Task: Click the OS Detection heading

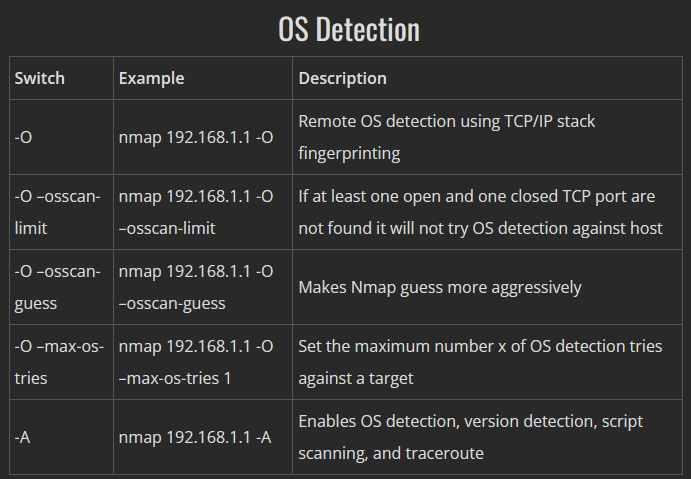Action: coord(349,29)
